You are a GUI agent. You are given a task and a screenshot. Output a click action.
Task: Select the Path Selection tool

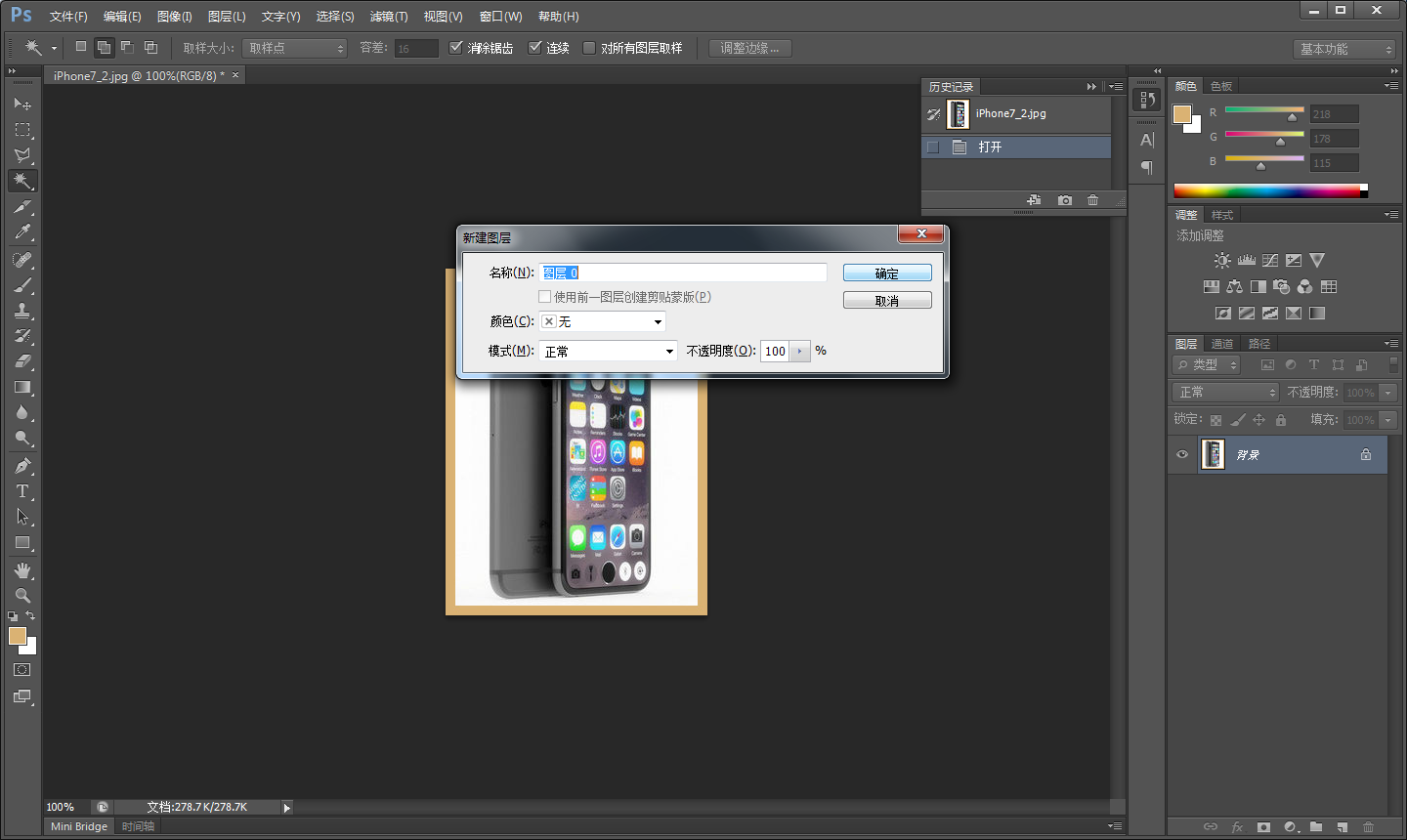pos(22,517)
